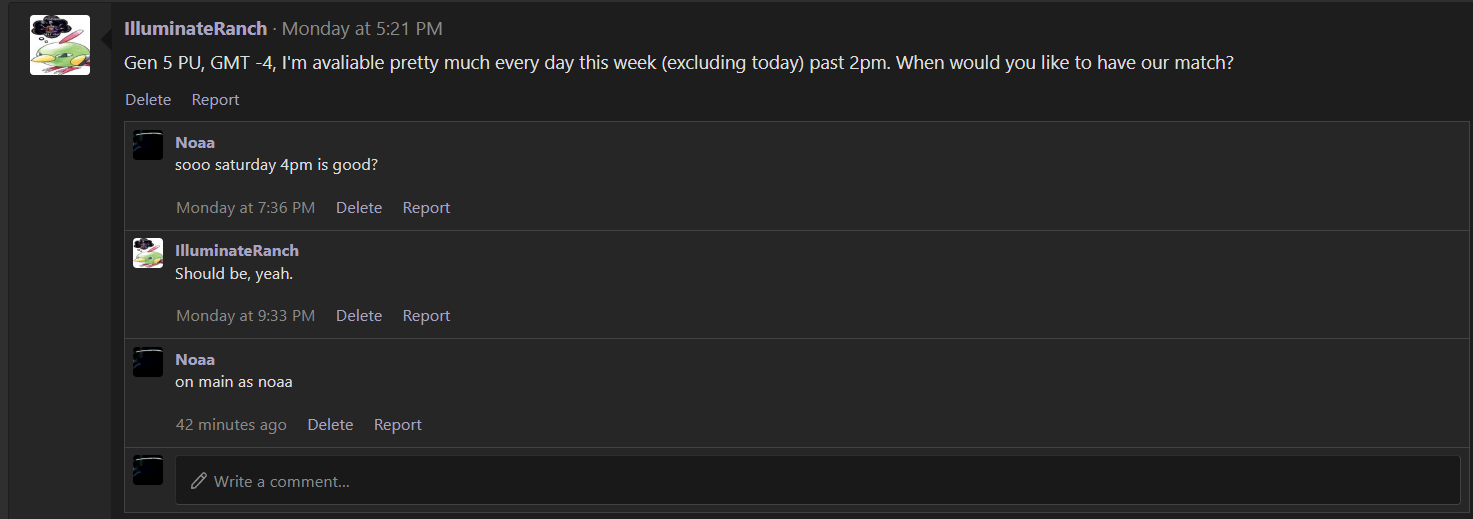
Task: Report the main Gen 5 PU post
Action: (215, 100)
